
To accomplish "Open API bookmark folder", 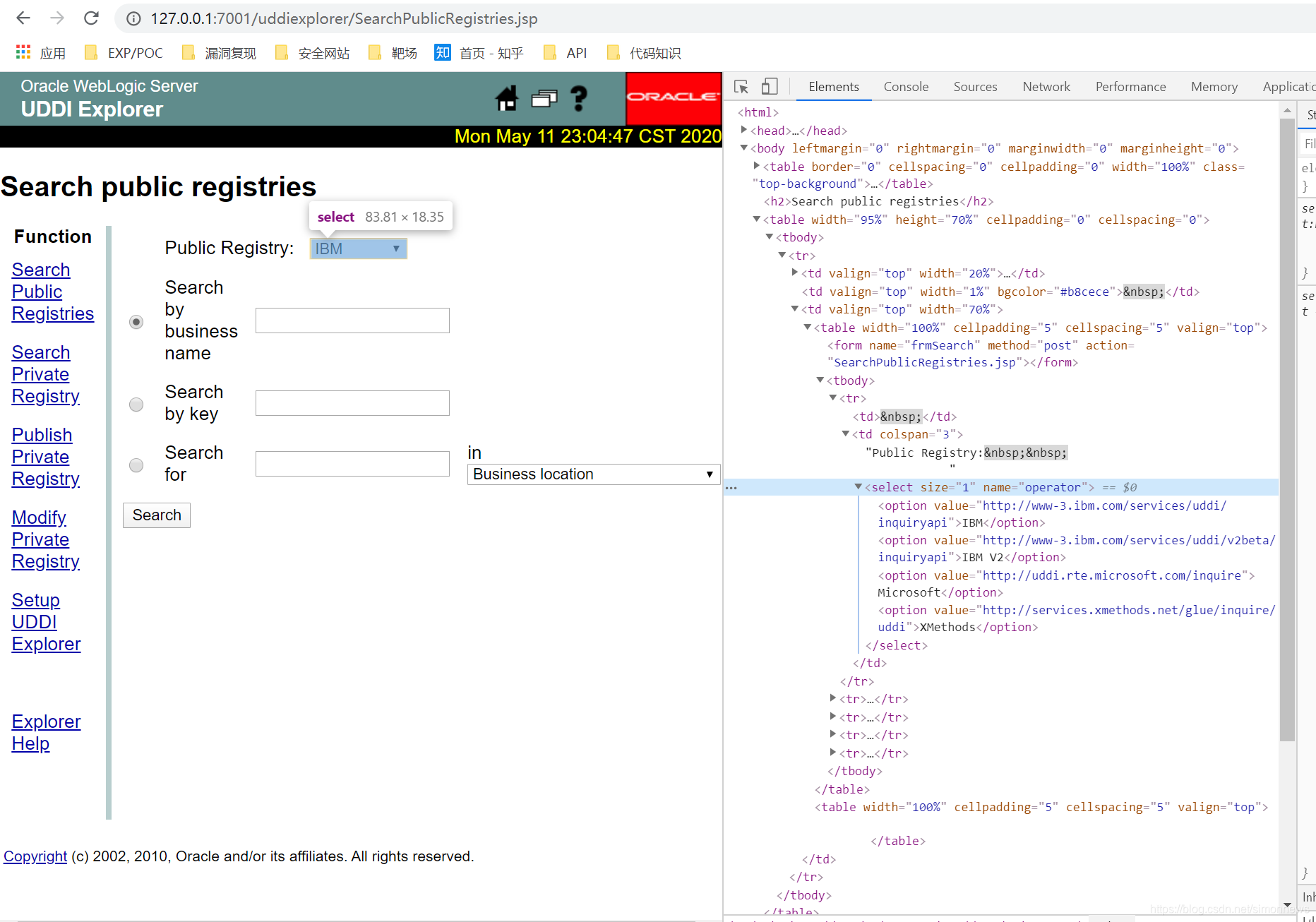I will pos(565,53).
